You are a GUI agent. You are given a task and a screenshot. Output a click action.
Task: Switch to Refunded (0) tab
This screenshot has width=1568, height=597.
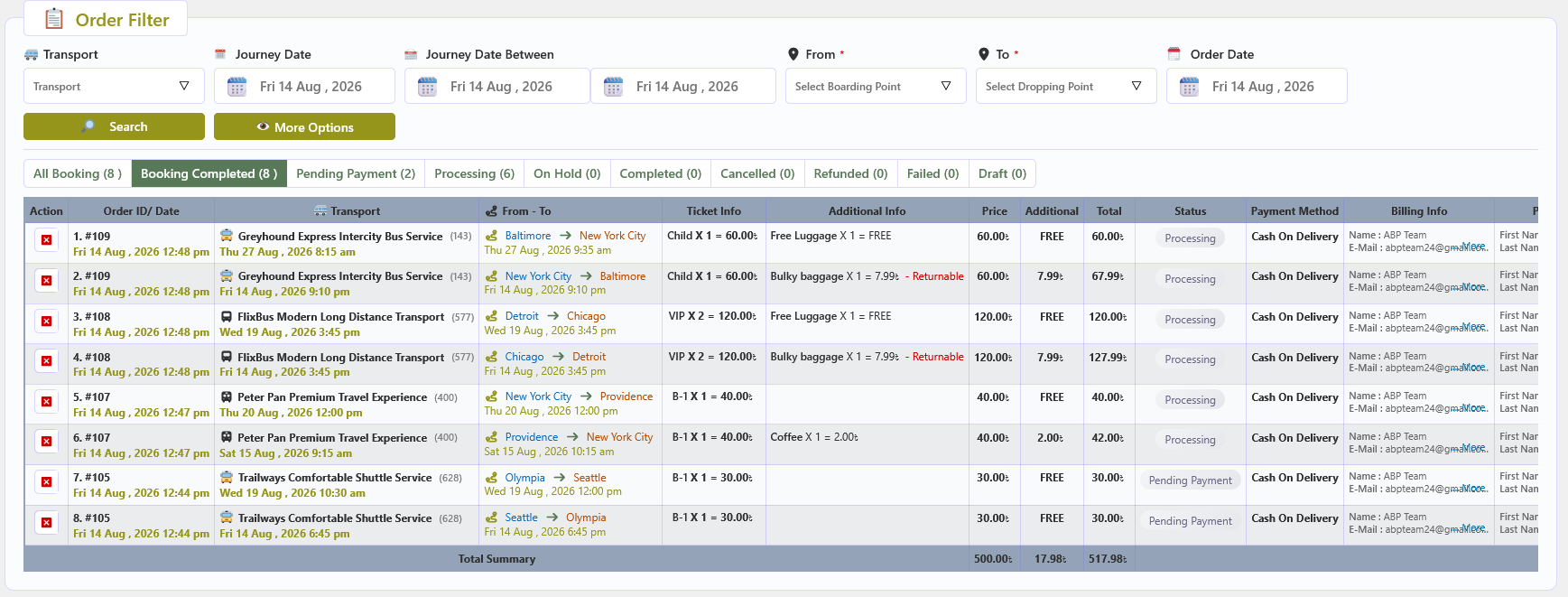tap(850, 173)
